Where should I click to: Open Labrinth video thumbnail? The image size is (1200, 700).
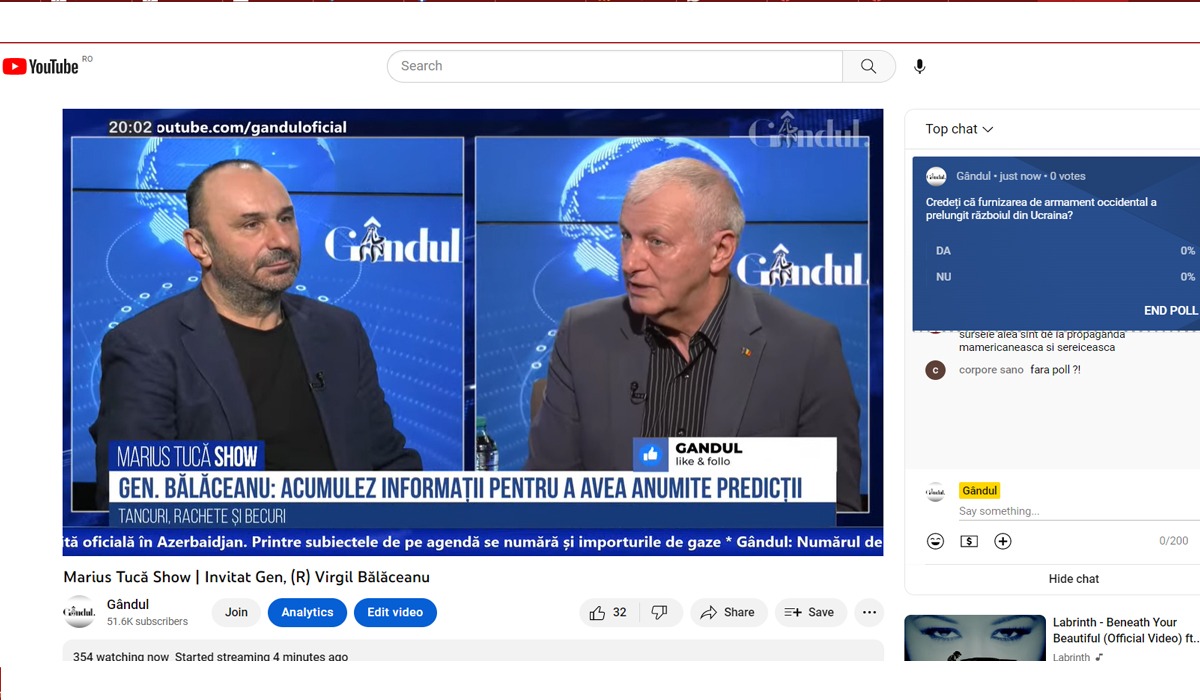coord(975,638)
